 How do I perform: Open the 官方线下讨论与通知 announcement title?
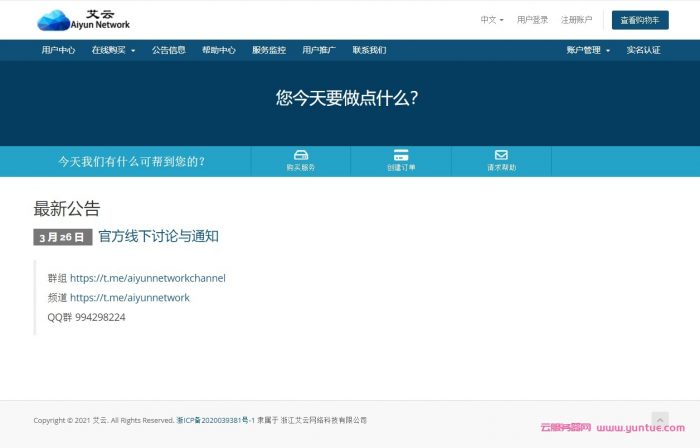click(158, 237)
